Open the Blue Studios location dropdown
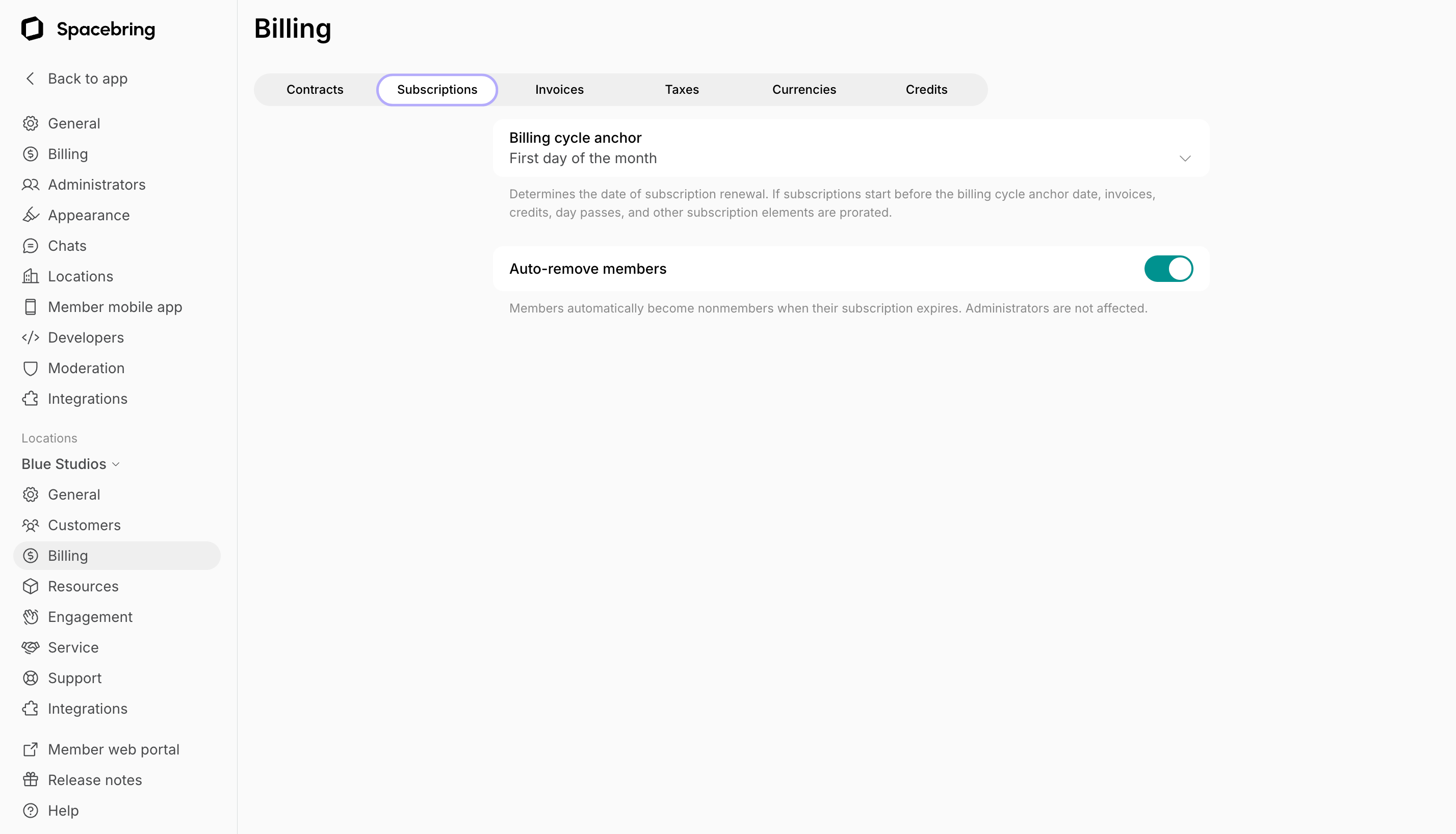Viewport: 1456px width, 834px height. click(x=70, y=464)
